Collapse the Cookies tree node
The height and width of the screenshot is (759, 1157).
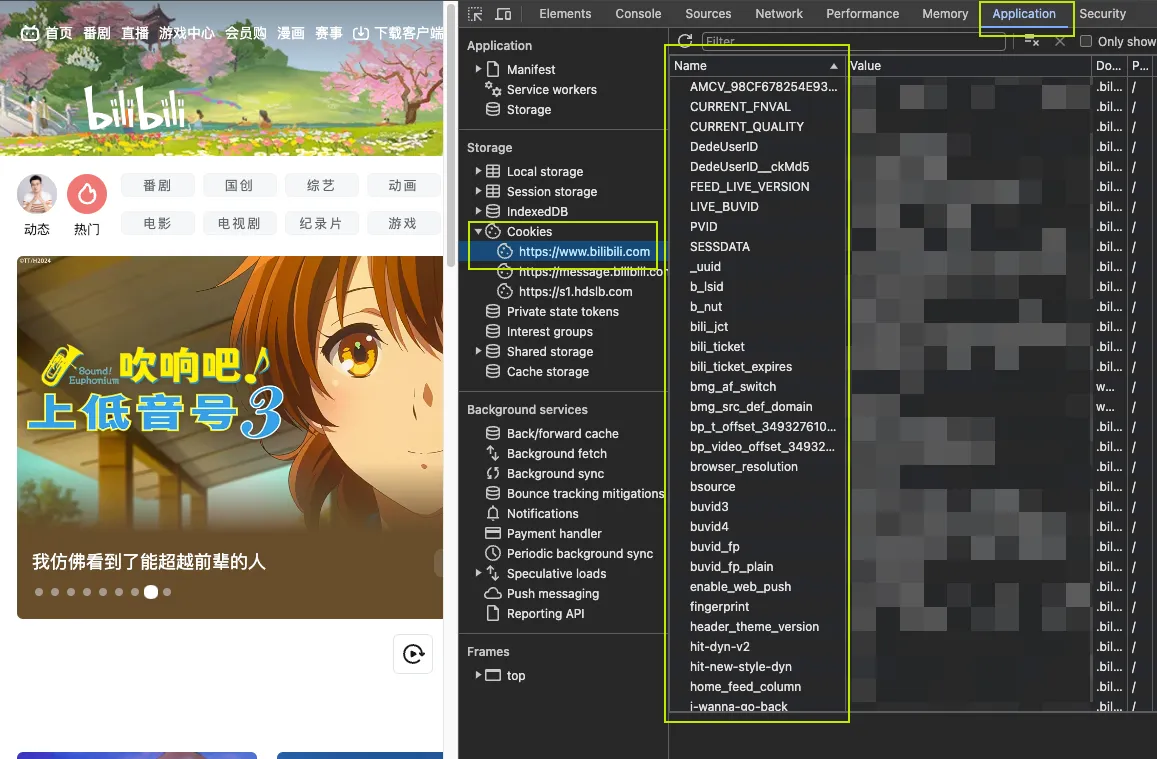[478, 231]
